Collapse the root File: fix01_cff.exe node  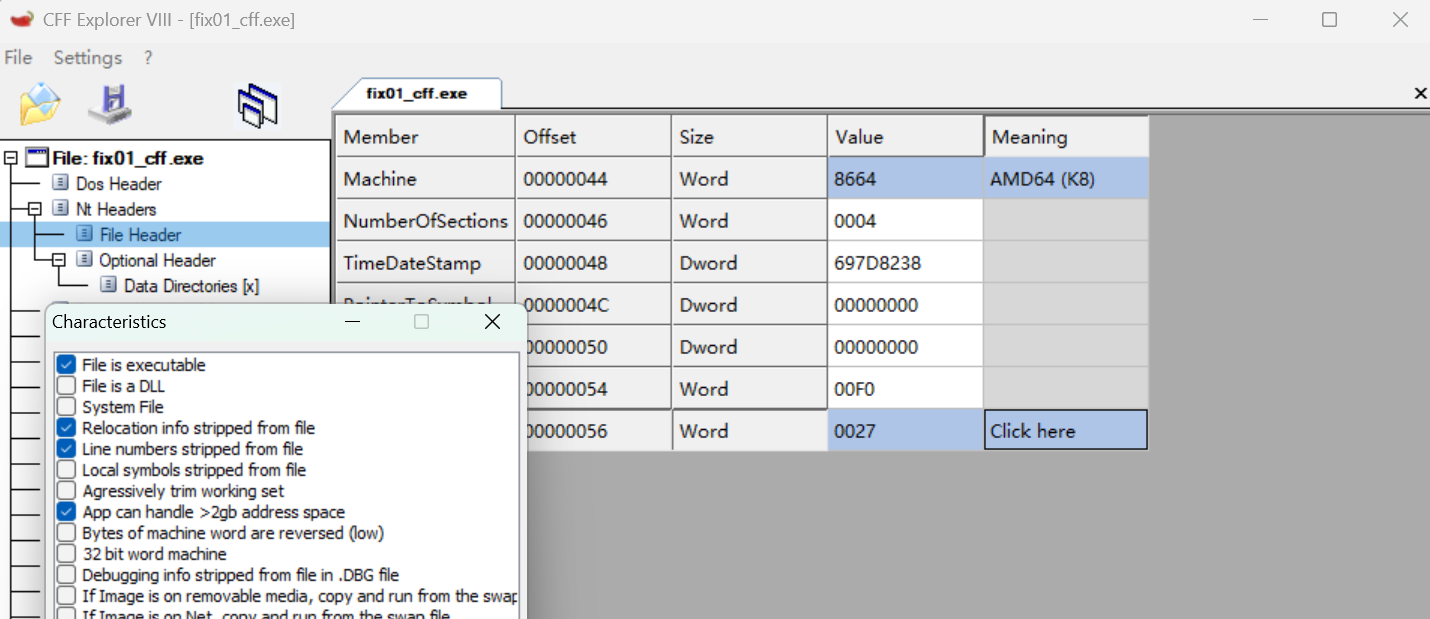tap(10, 158)
